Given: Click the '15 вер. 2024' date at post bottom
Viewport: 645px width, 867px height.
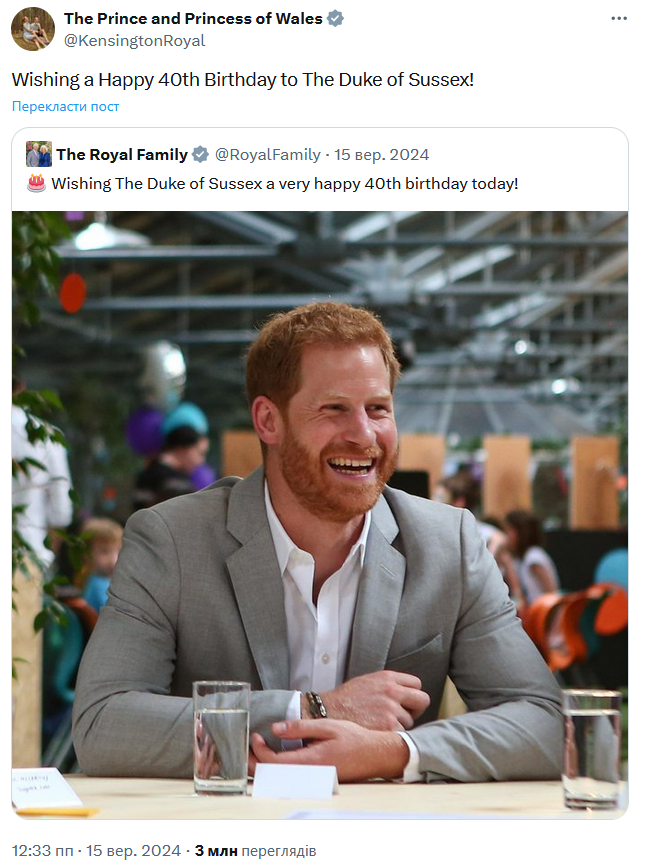Looking at the screenshot, I should [133, 851].
